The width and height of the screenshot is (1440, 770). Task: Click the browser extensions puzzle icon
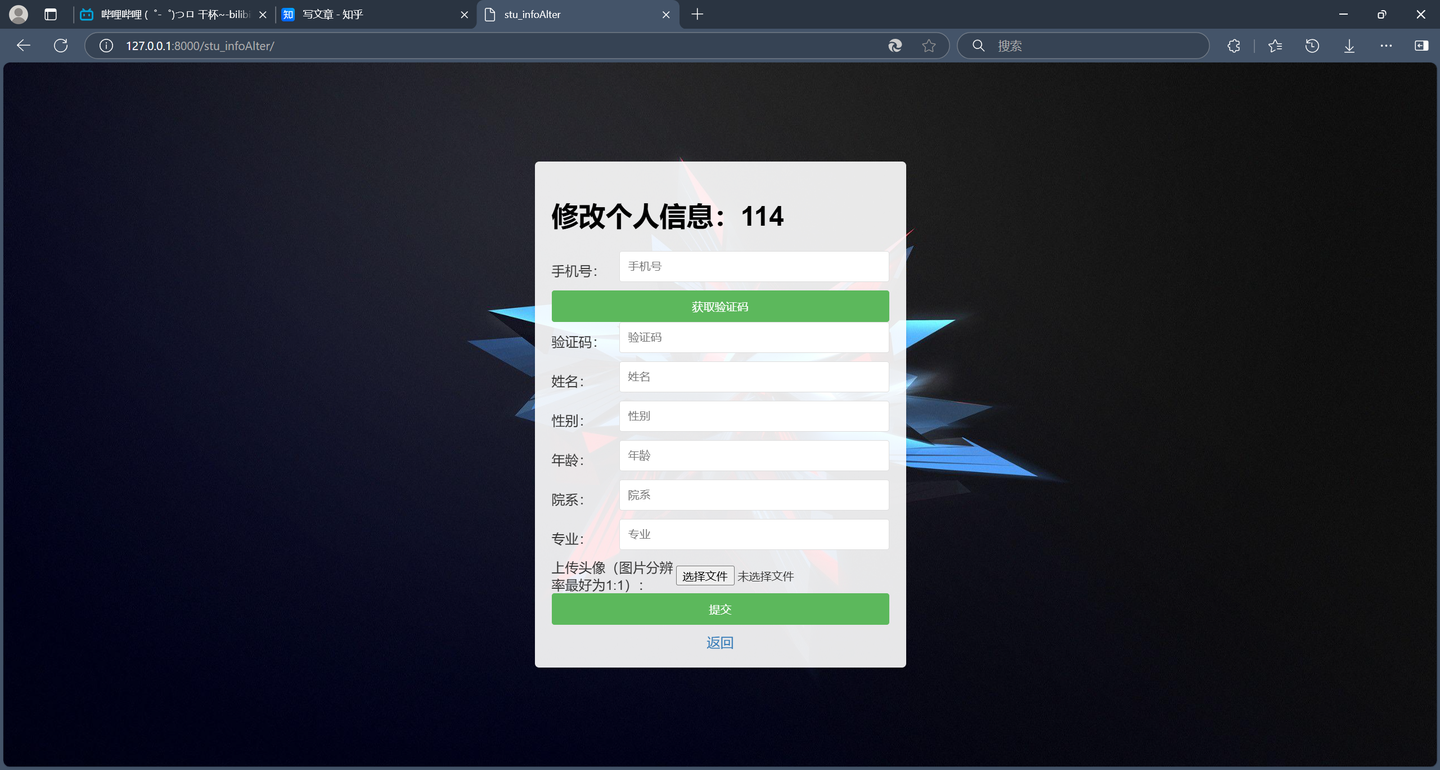click(x=1233, y=45)
